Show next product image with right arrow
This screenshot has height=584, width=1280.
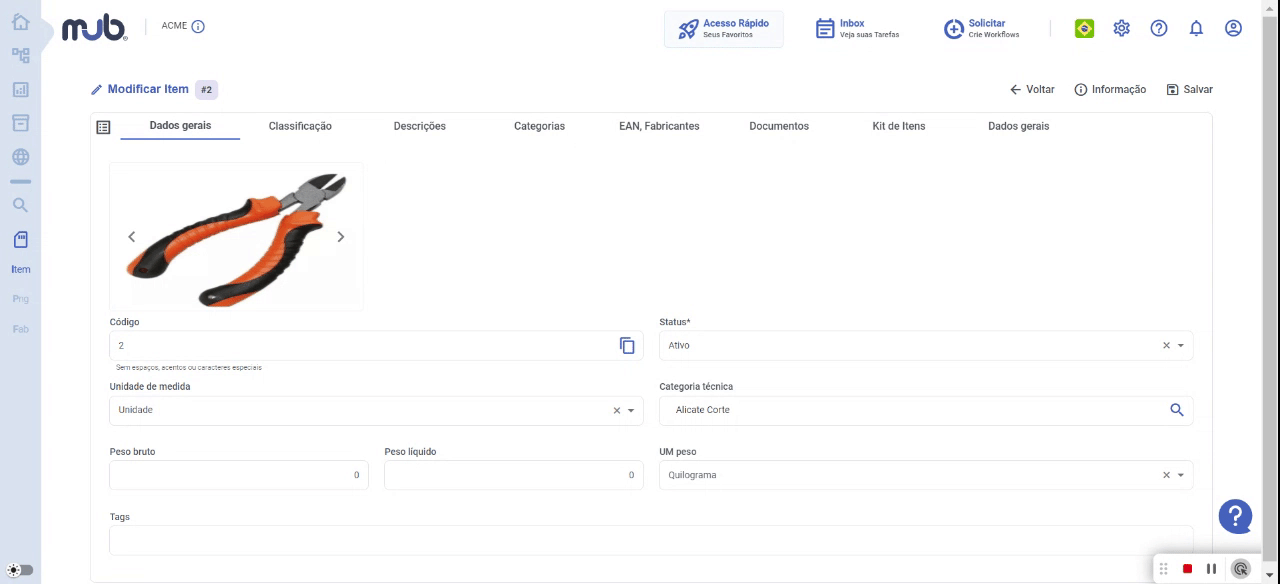[340, 237]
